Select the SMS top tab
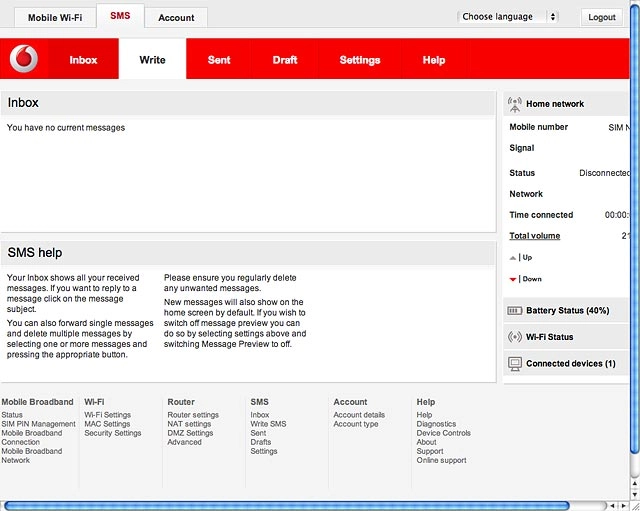Image resolution: width=640 pixels, height=511 pixels. click(x=120, y=16)
